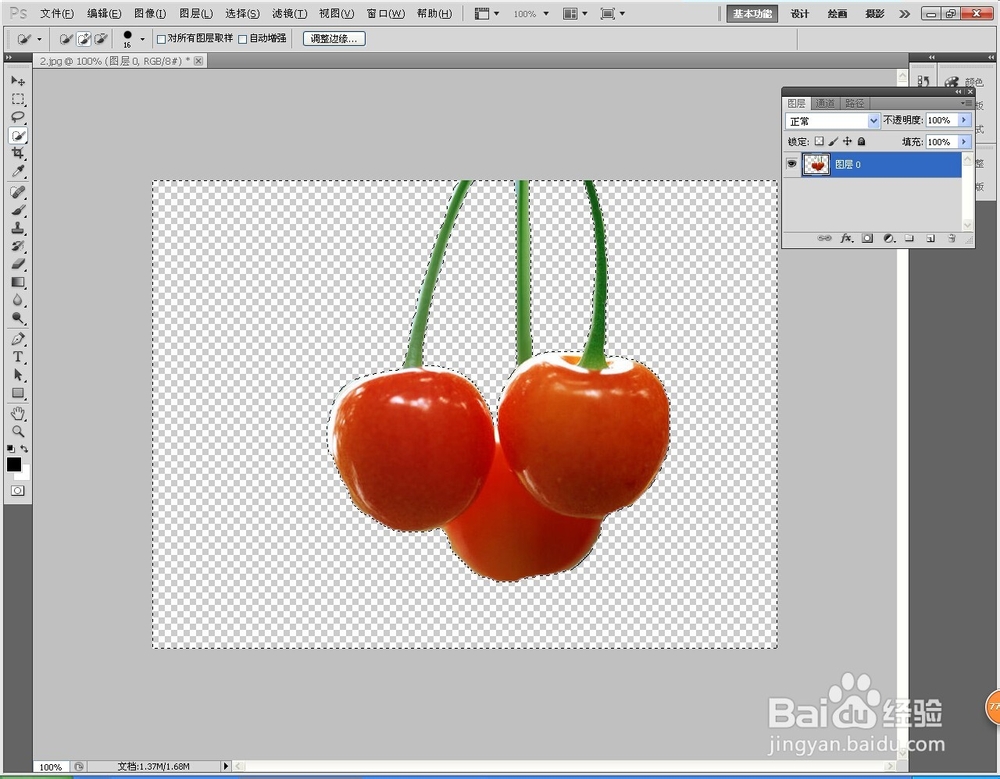
Task: Select the Quick Selection tool in toolbox
Action: [18, 135]
